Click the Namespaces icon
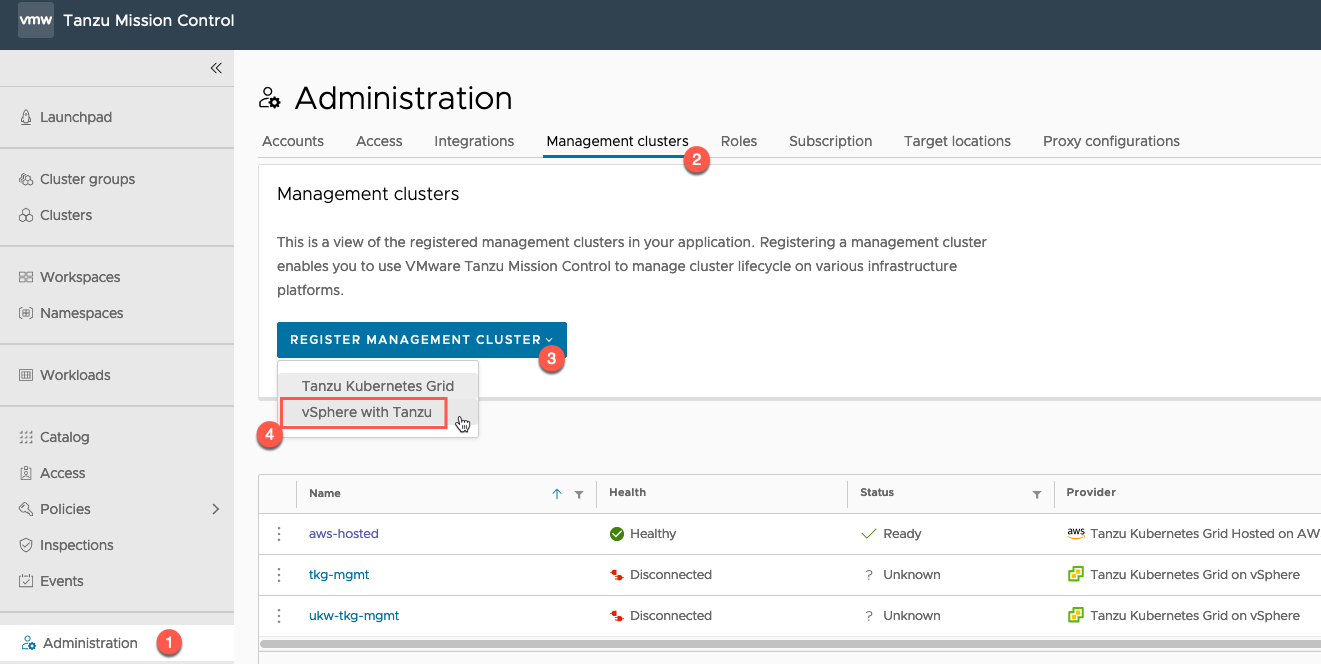1321x664 pixels. point(26,313)
